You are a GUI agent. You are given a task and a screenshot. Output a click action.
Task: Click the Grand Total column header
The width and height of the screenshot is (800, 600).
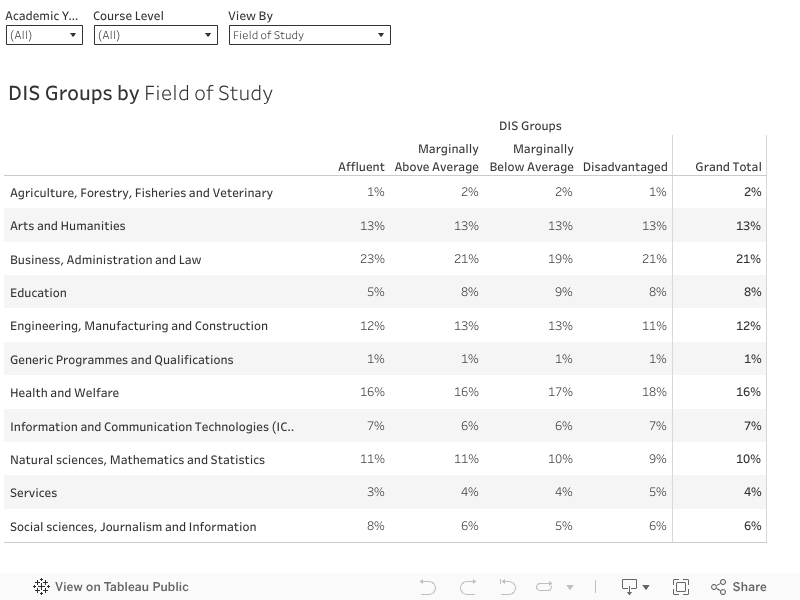728,167
